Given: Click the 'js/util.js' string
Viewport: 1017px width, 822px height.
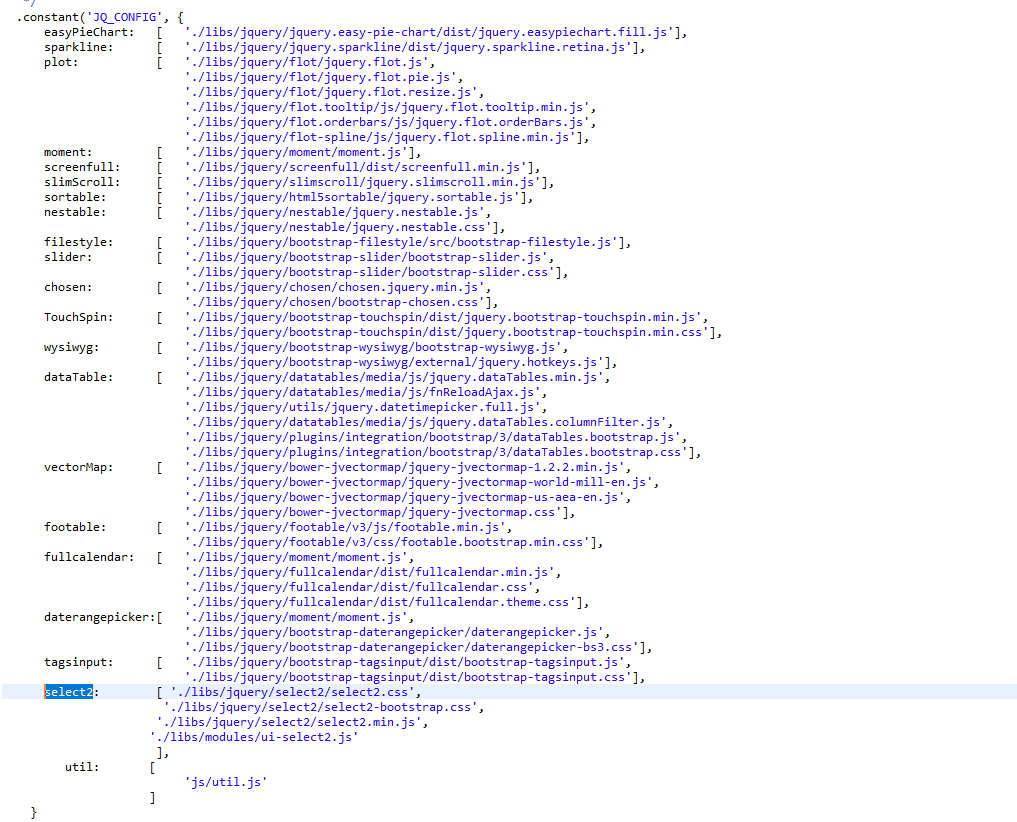Looking at the screenshot, I should [x=226, y=782].
